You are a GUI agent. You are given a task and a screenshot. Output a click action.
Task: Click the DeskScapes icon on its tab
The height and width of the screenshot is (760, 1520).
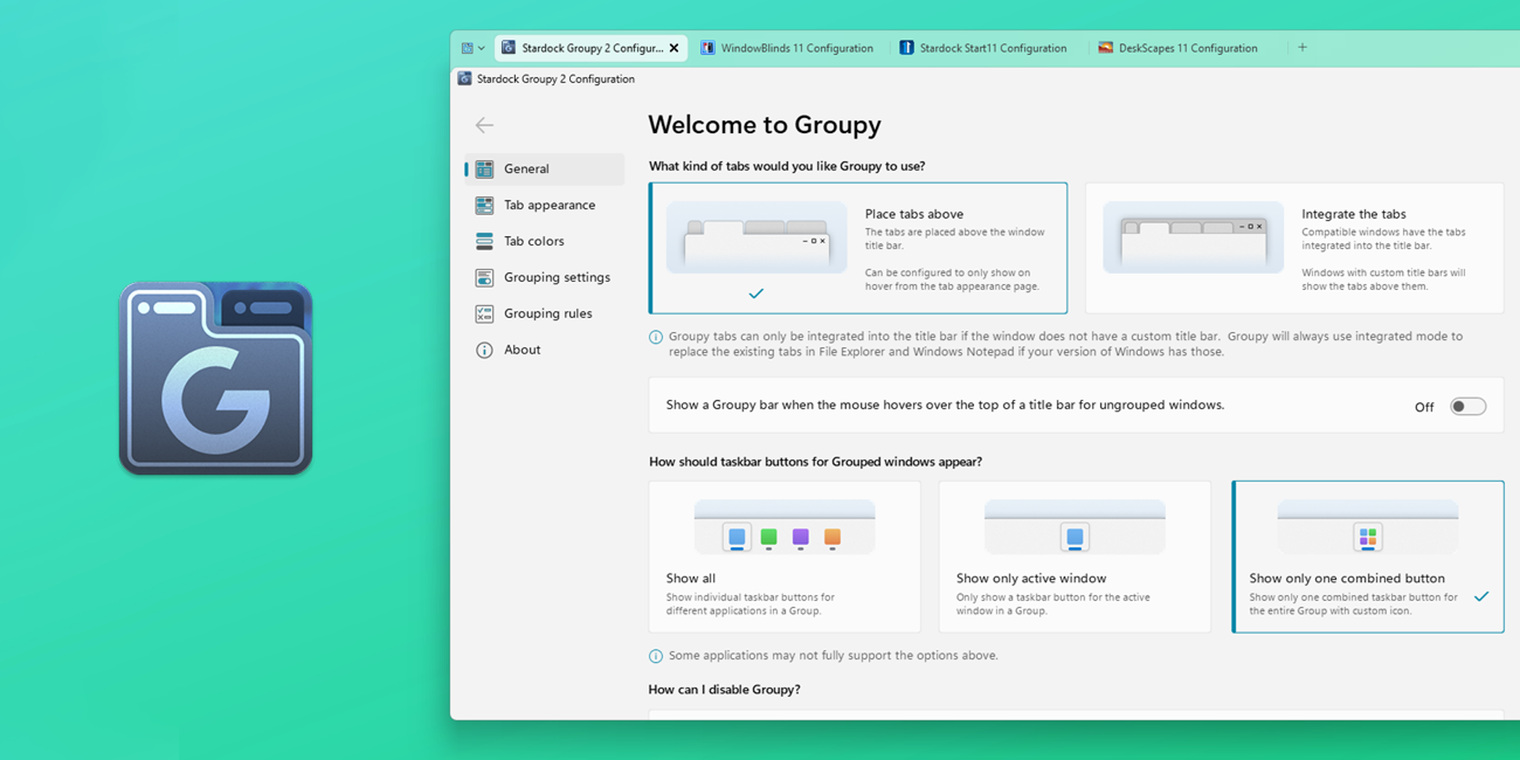point(1105,47)
